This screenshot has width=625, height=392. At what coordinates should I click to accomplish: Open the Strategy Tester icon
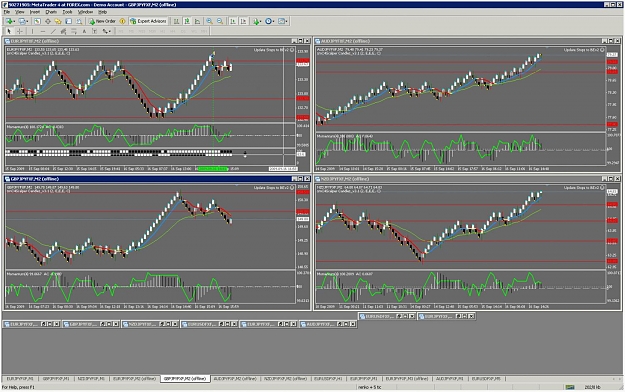click(79, 21)
